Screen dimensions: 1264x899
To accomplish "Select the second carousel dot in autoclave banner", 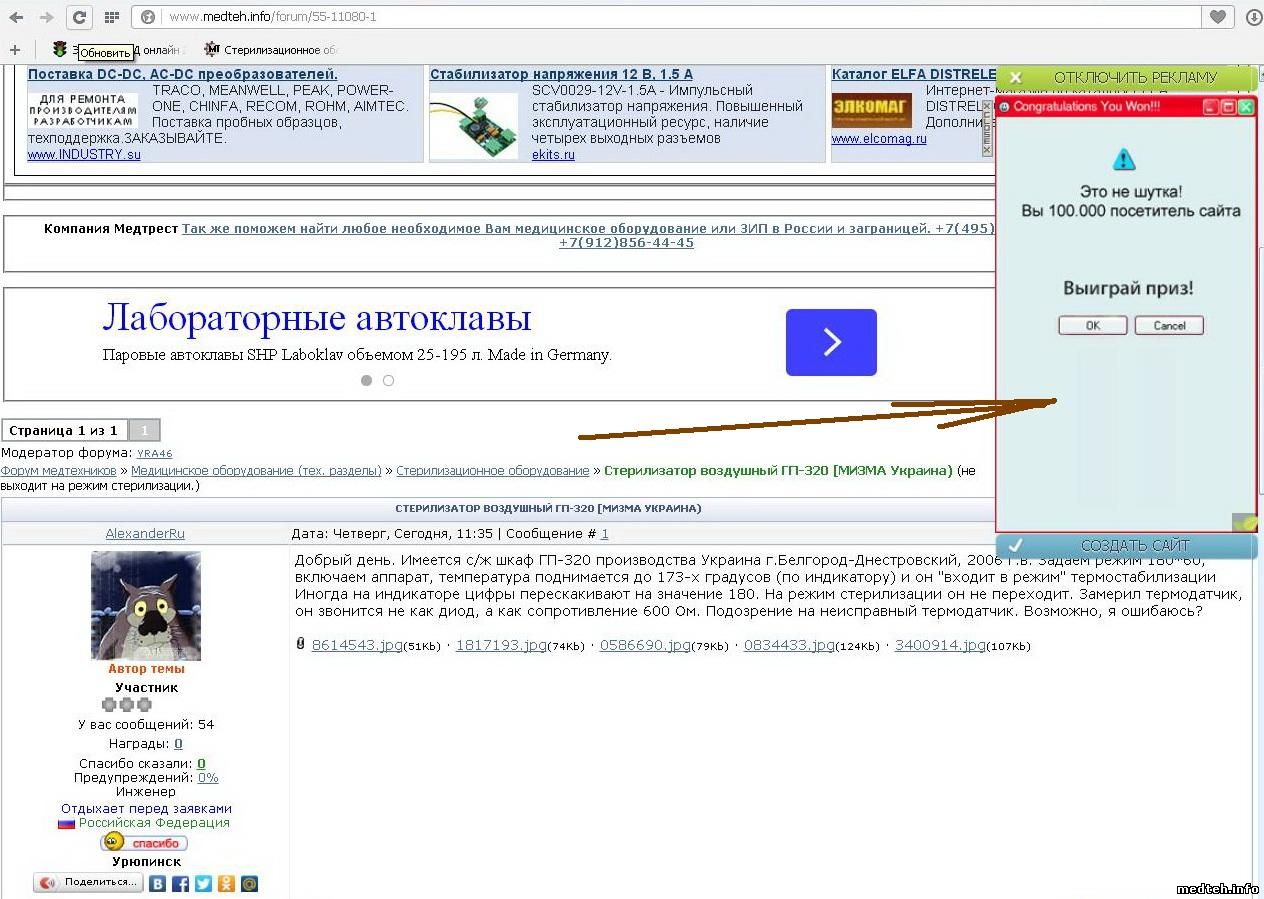I will coord(389,381).
